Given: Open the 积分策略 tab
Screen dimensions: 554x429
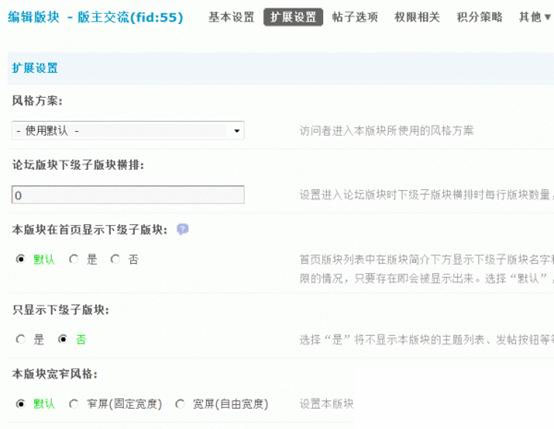Looking at the screenshot, I should pyautogui.click(x=479, y=17).
